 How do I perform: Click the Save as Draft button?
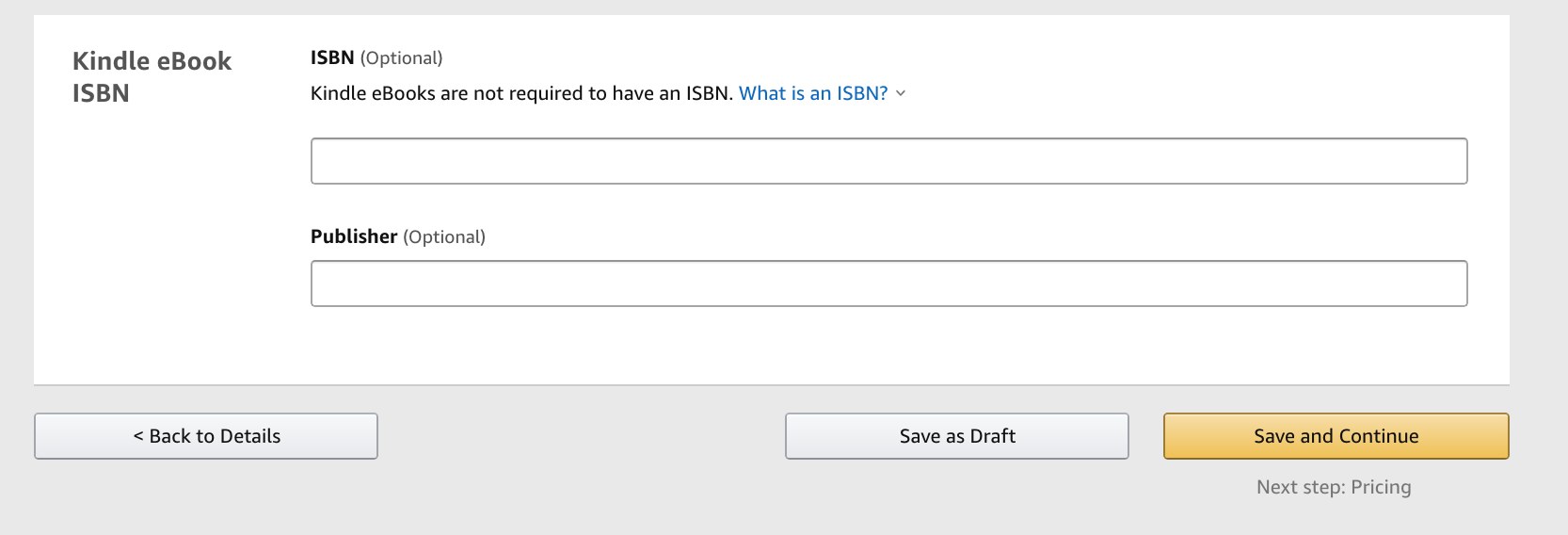click(x=957, y=436)
